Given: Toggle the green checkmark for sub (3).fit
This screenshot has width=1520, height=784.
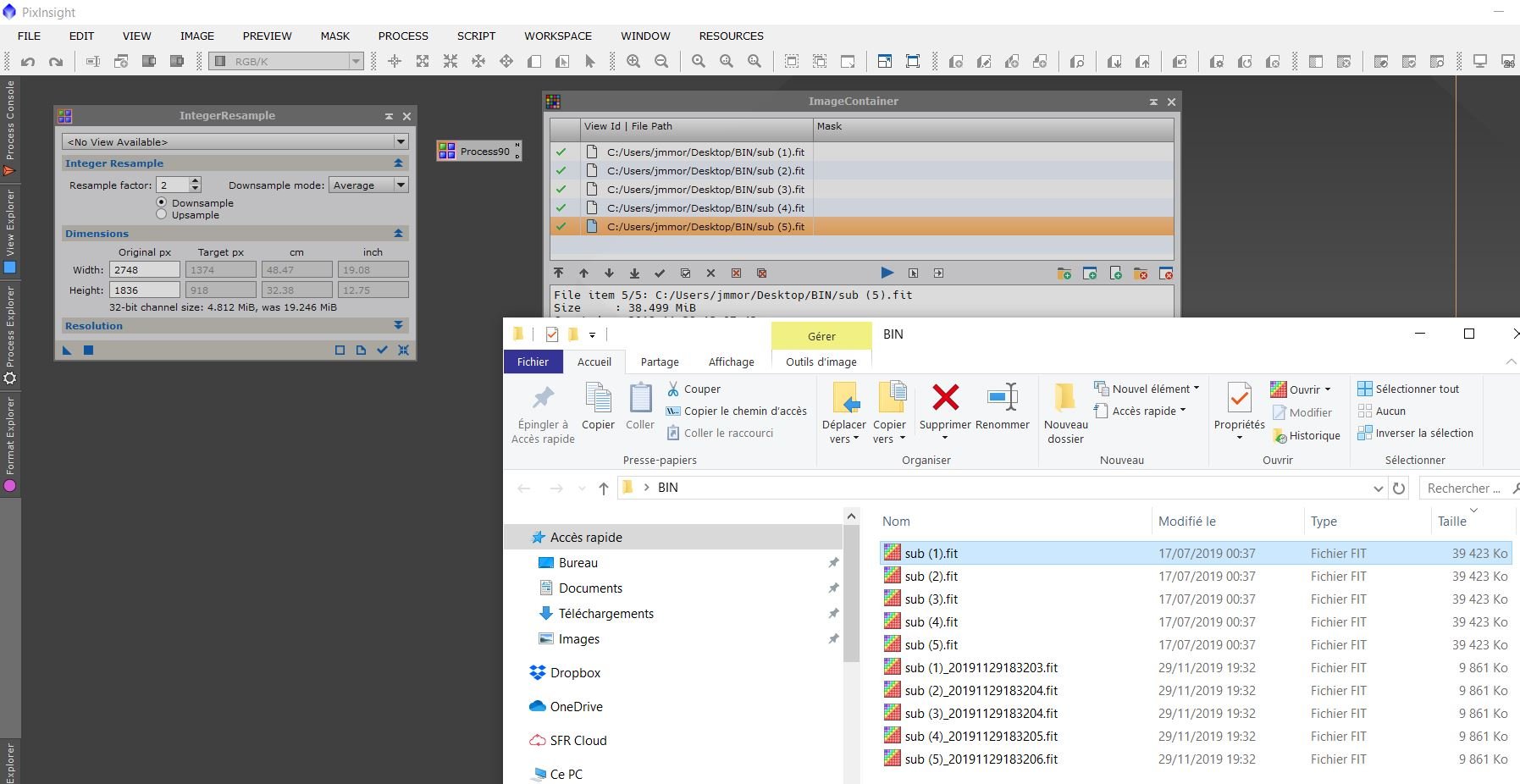Looking at the screenshot, I should [561, 189].
